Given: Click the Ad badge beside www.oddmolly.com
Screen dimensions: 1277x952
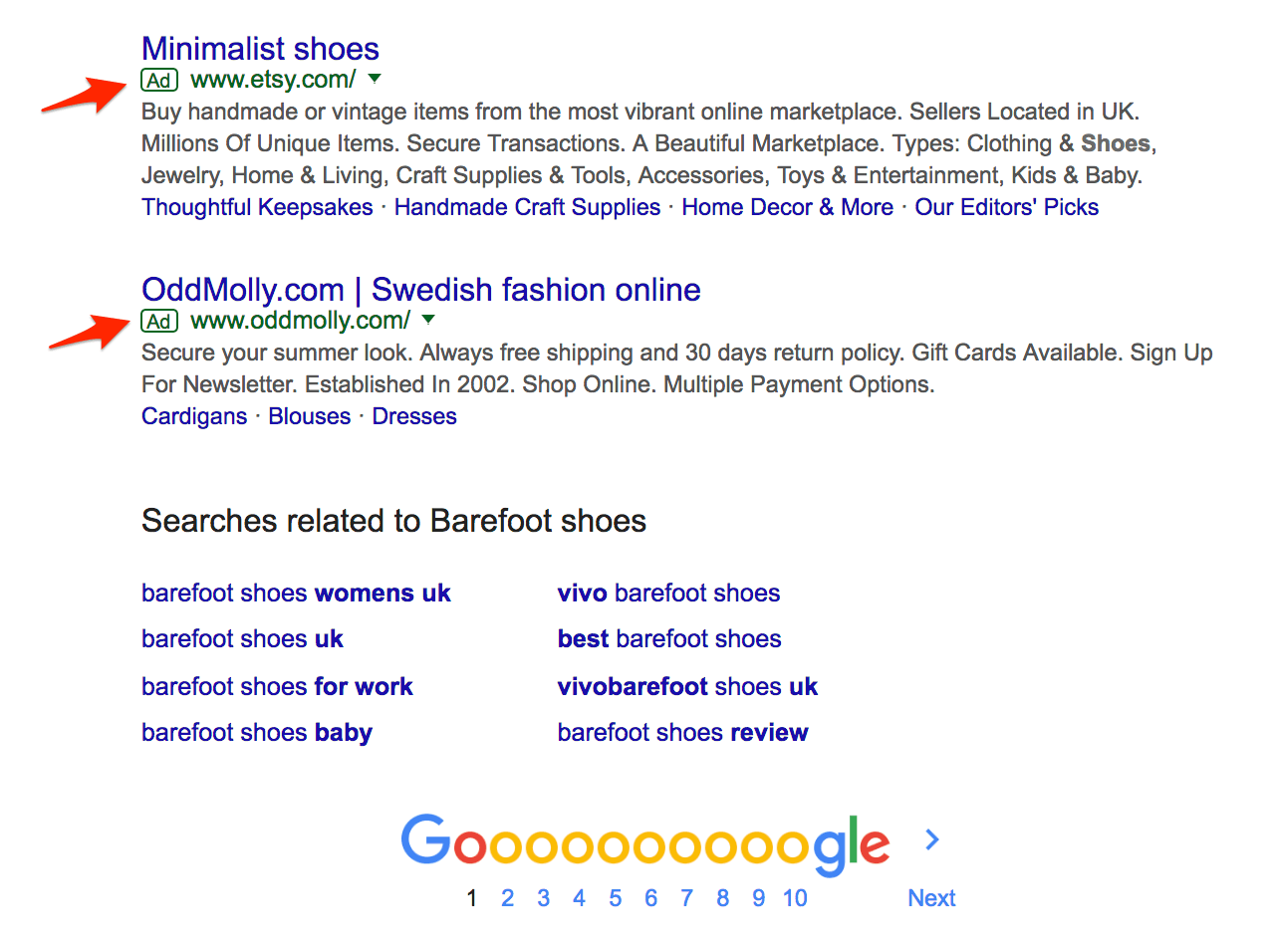Looking at the screenshot, I should [159, 322].
